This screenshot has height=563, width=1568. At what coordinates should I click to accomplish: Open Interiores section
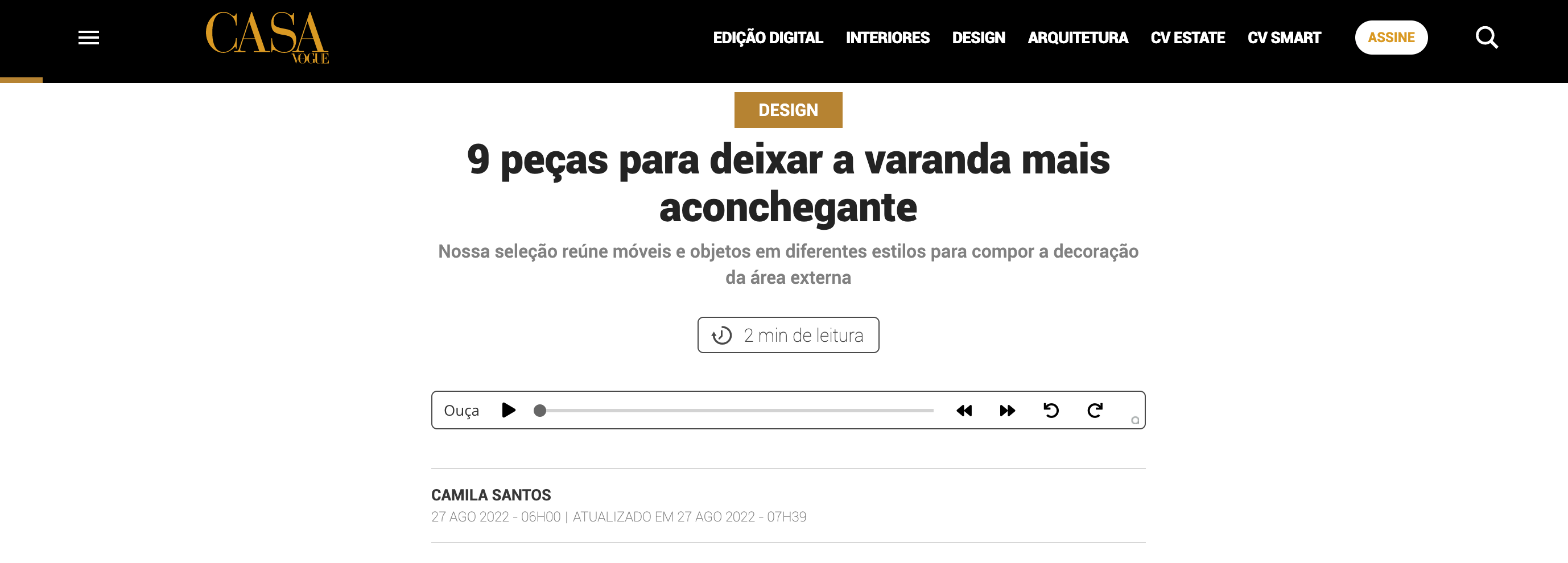pyautogui.click(x=888, y=38)
